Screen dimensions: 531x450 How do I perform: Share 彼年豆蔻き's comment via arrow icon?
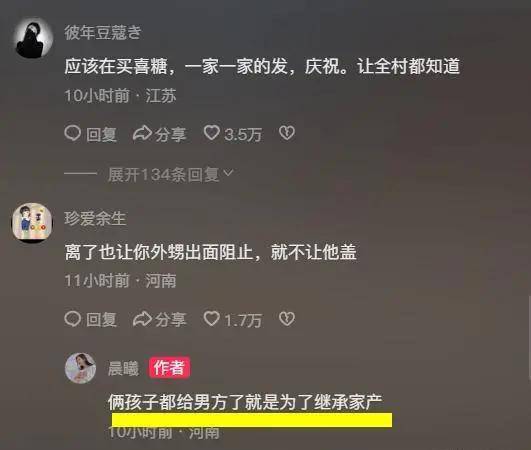142,133
